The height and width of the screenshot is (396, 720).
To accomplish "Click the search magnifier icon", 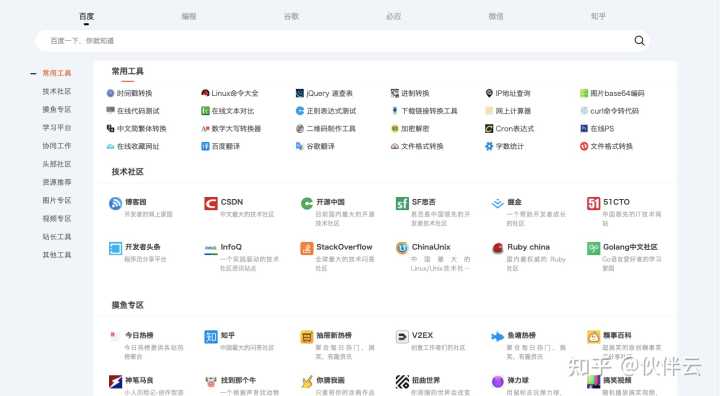I will click(639, 40).
